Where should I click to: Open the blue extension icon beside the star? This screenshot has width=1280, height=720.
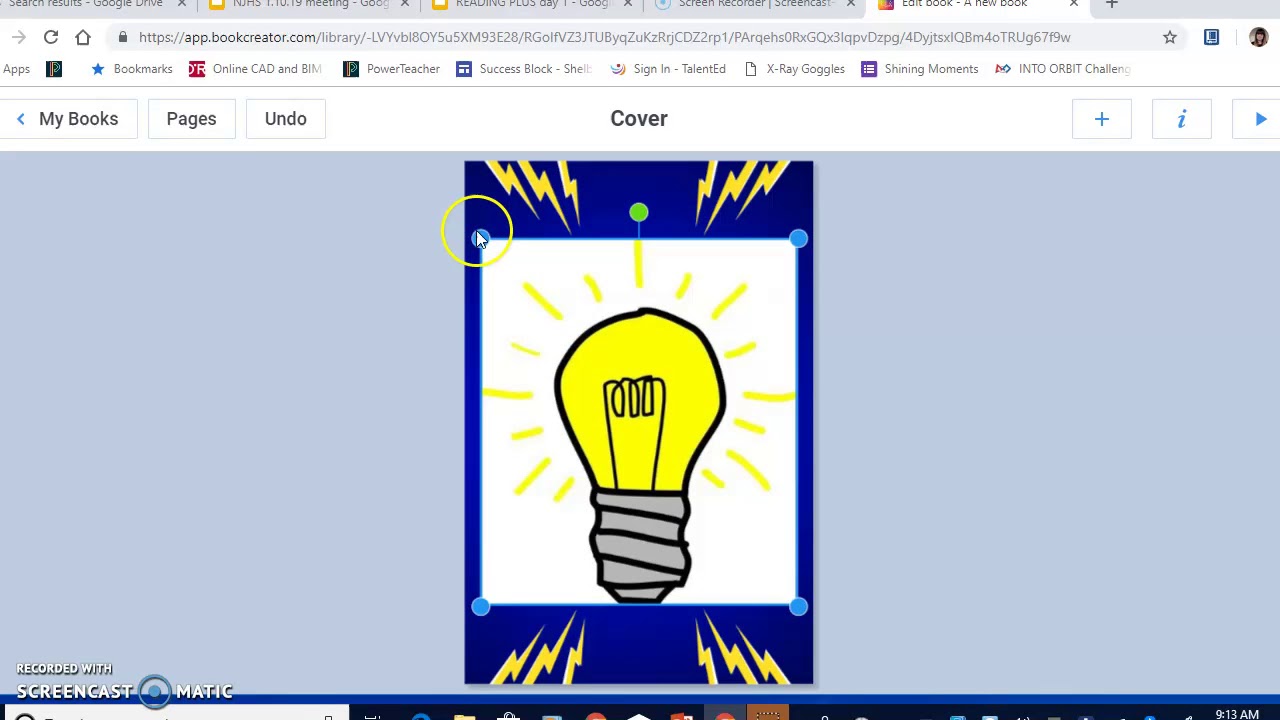point(1211,37)
